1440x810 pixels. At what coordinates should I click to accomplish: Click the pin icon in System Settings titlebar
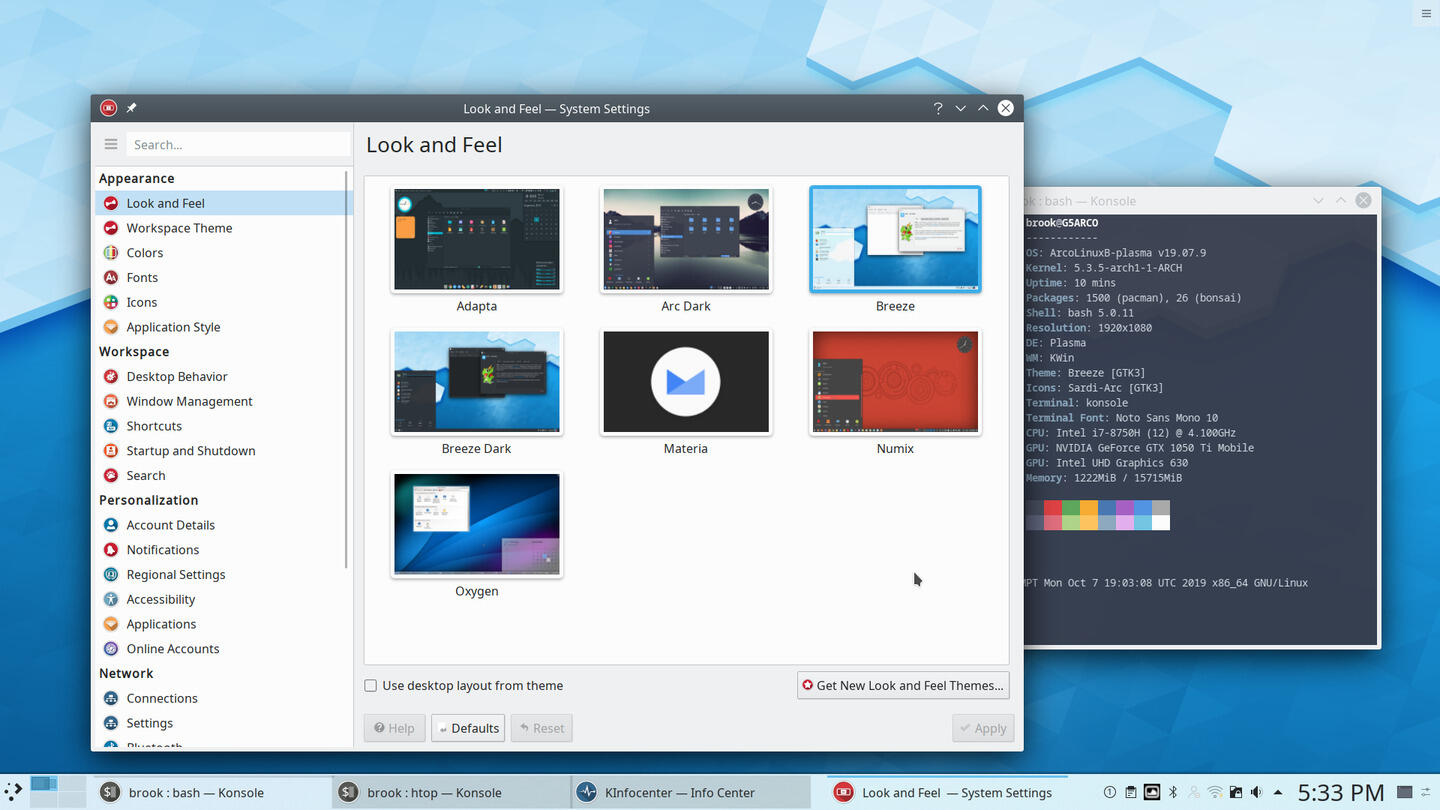[x=131, y=108]
